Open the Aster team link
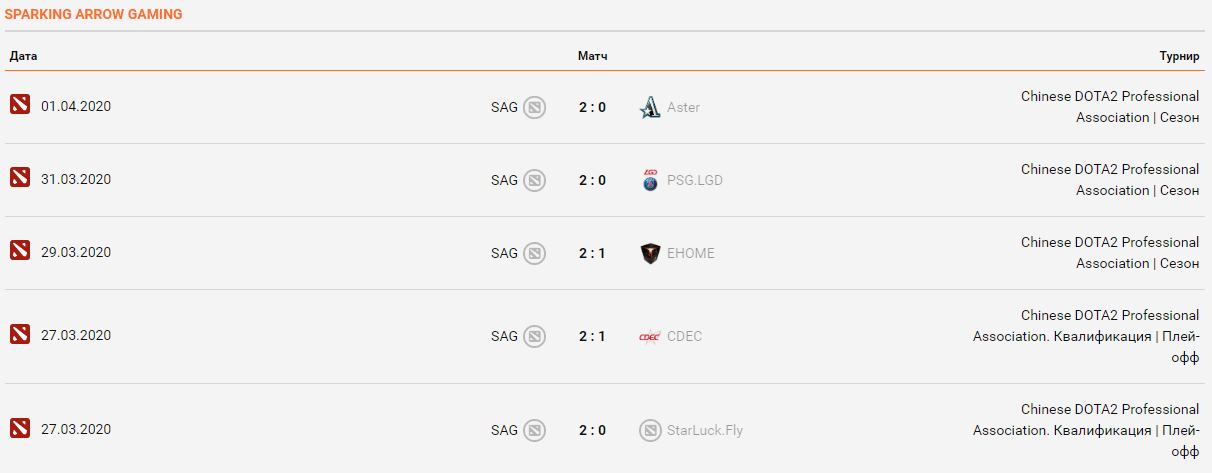Viewport: 1212px width, 473px height. [x=683, y=107]
